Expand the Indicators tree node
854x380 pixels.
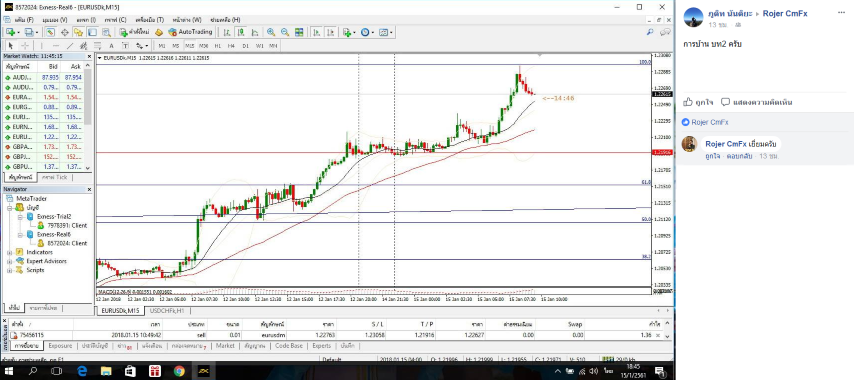pyautogui.click(x=9, y=252)
